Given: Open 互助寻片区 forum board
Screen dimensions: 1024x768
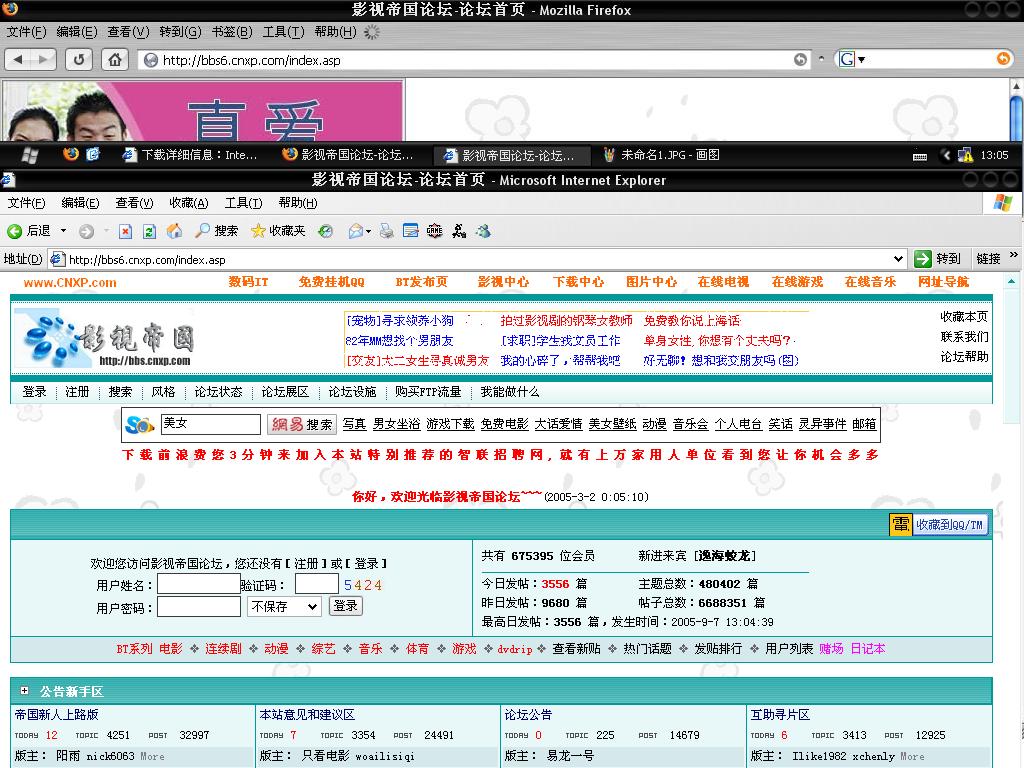Looking at the screenshot, I should tap(780, 715).
